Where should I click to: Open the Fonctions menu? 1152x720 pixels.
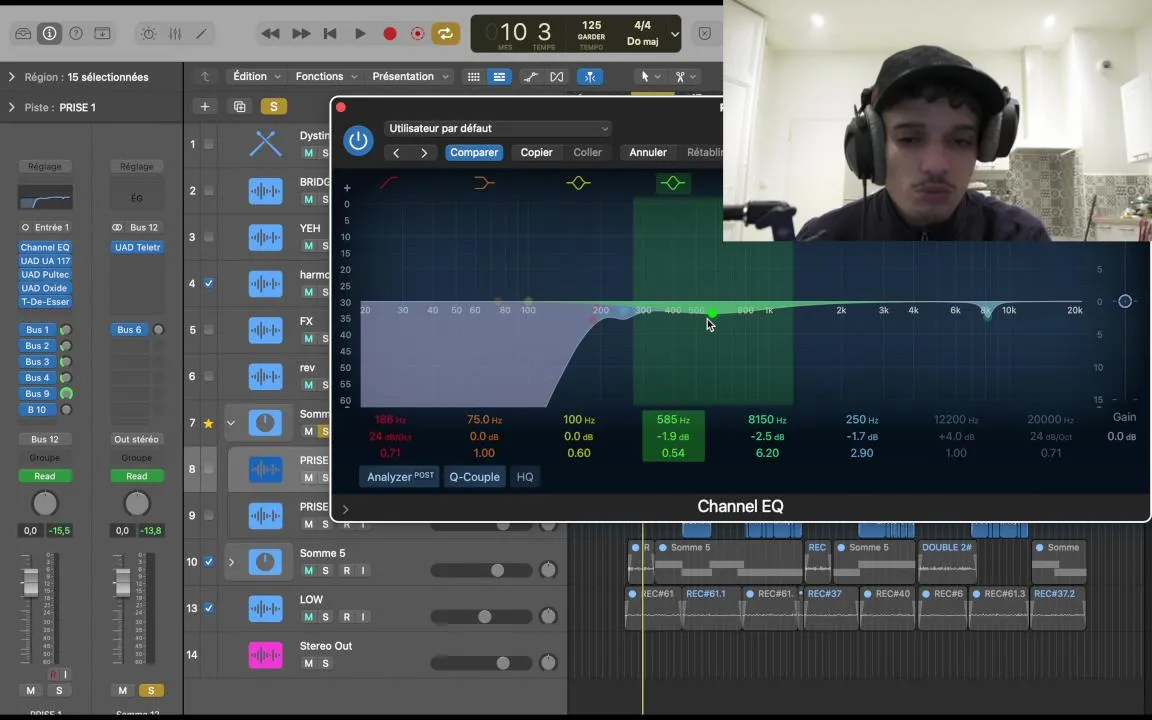(x=326, y=76)
